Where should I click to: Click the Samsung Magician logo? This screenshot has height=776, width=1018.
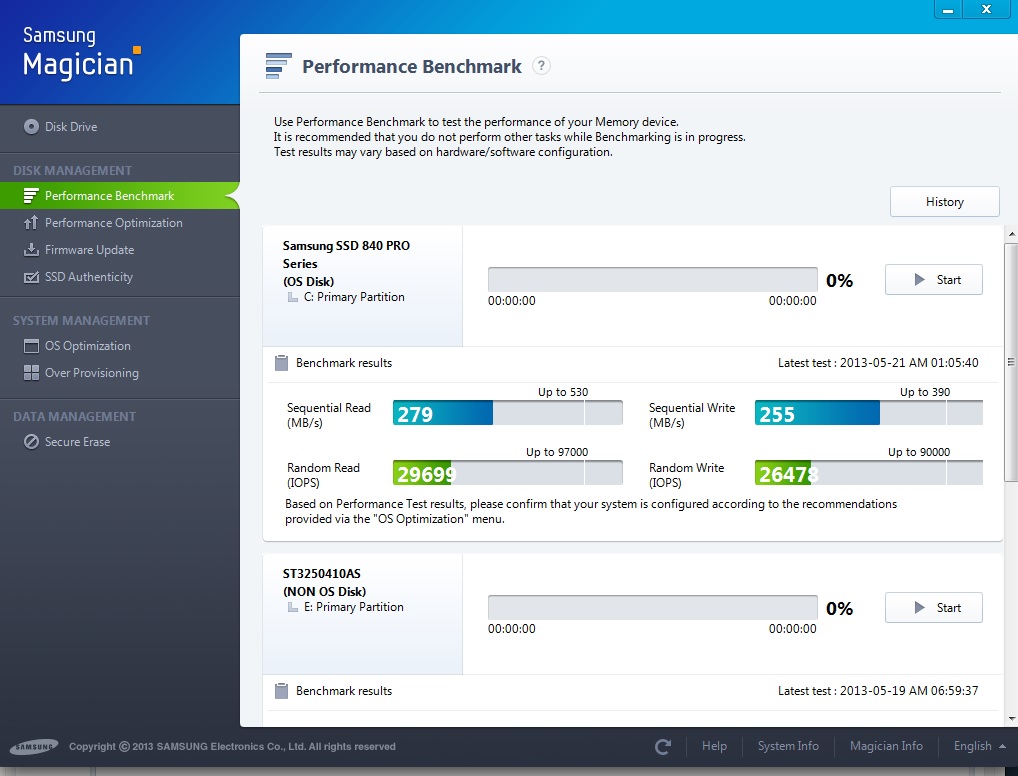tap(81, 53)
